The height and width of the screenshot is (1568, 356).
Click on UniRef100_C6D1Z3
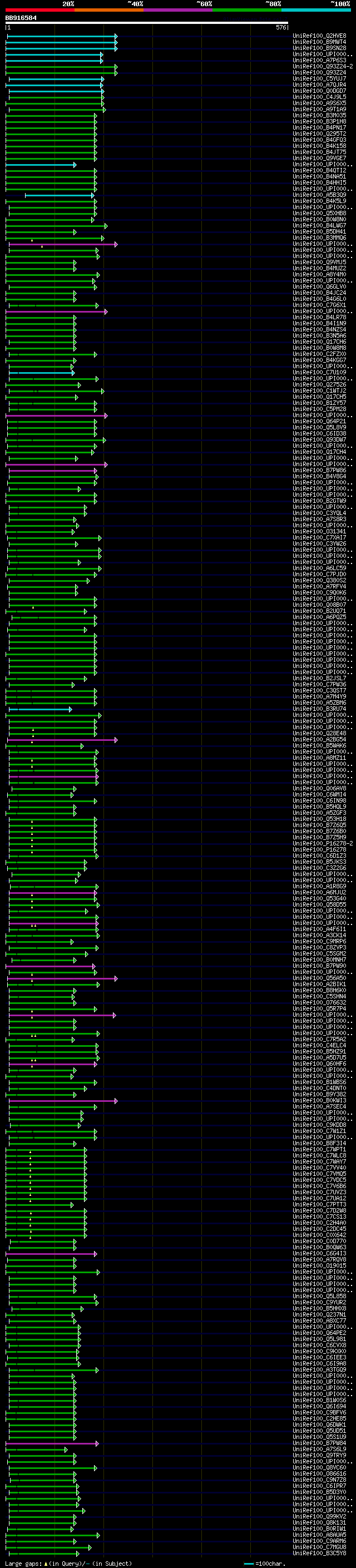click(319, 856)
